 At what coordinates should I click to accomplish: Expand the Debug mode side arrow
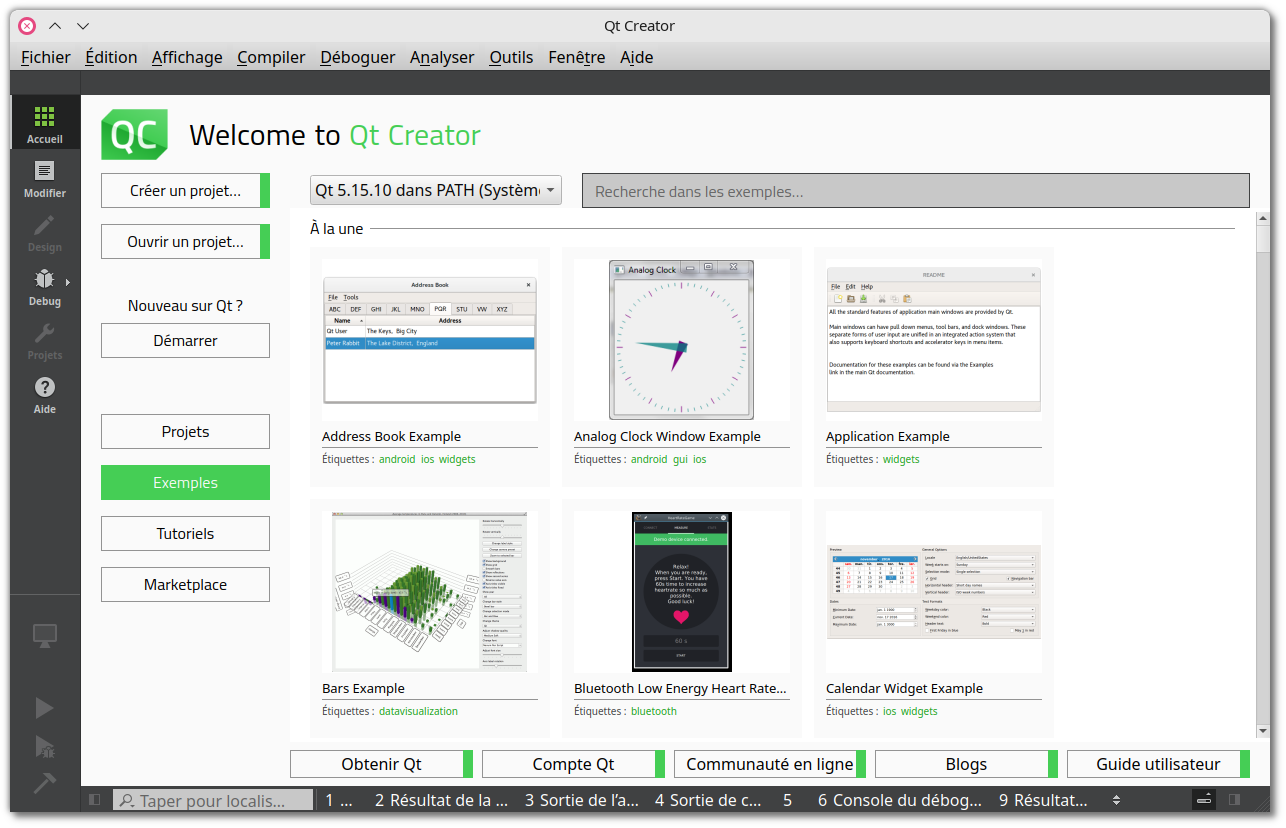pos(68,281)
